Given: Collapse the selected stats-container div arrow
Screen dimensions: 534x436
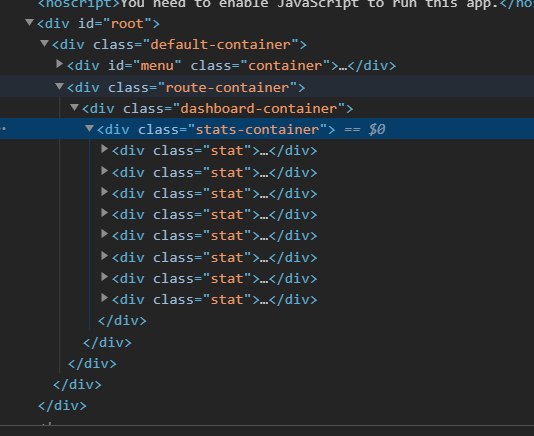Looking at the screenshot, I should point(90,129).
